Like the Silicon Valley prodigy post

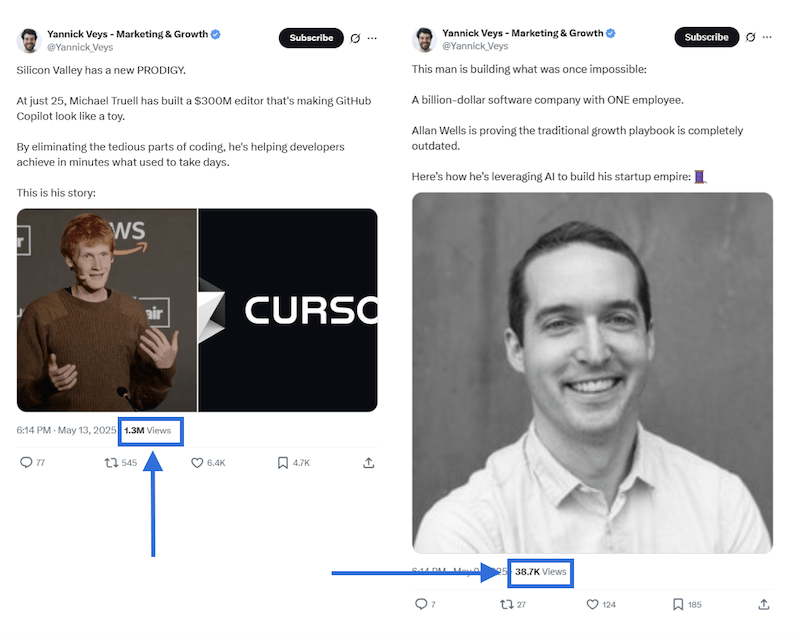[197, 463]
